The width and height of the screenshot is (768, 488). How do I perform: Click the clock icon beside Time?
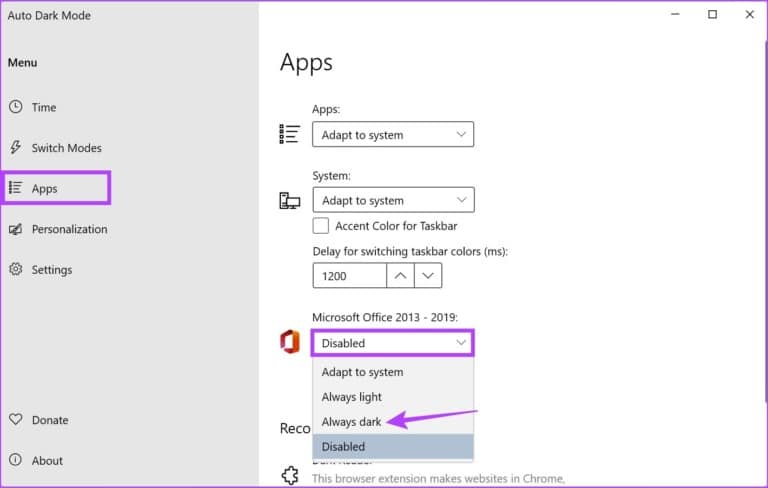click(x=16, y=107)
